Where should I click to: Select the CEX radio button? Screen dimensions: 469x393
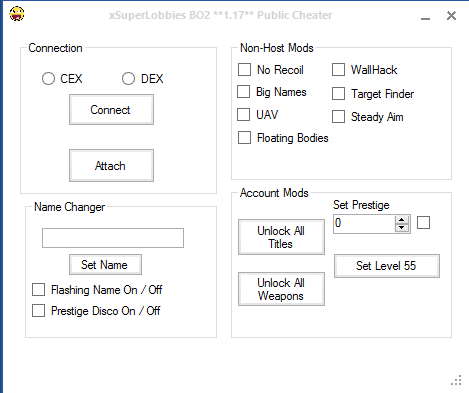48,79
